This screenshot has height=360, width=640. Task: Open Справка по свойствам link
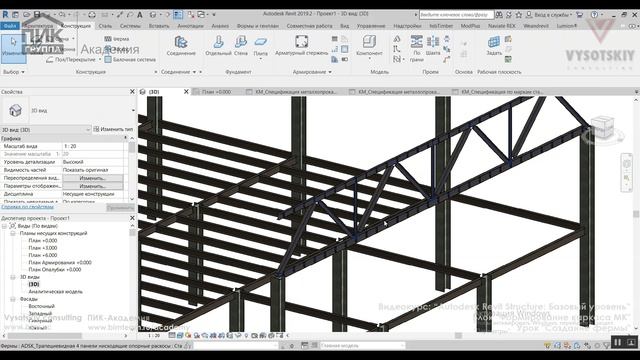27,207
